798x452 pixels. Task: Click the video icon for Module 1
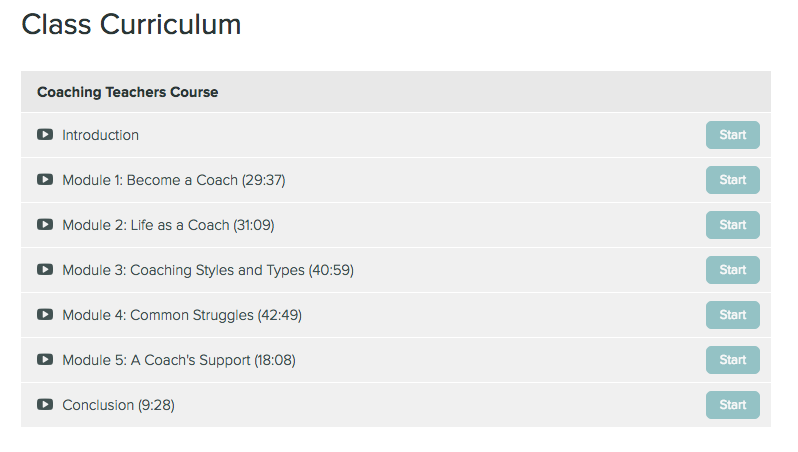pos(45,180)
